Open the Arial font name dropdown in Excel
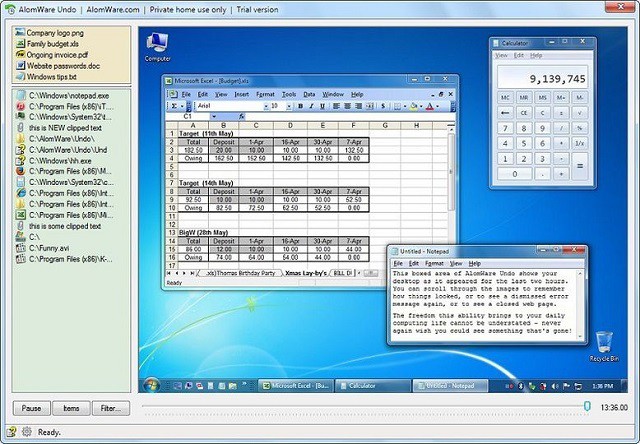This screenshot has width=640, height=444. pos(266,106)
